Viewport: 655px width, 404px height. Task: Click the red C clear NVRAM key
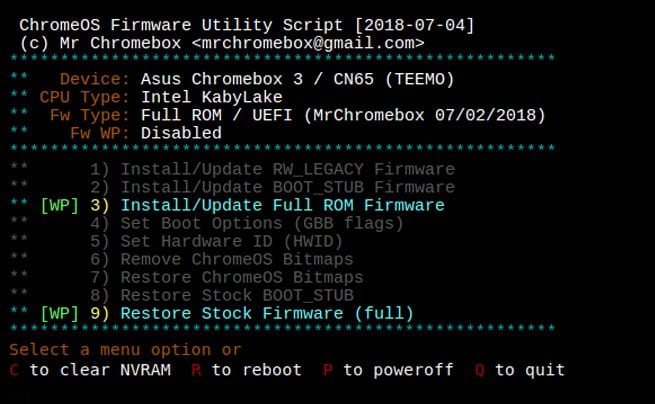pyautogui.click(x=14, y=370)
